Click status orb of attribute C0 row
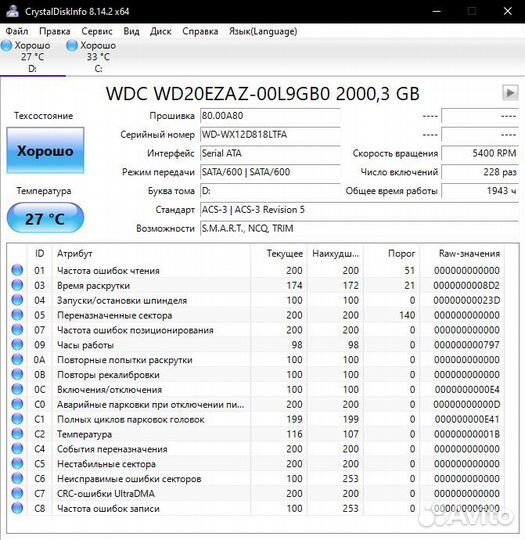Image resolution: width=525 pixels, height=540 pixels. (x=17, y=404)
